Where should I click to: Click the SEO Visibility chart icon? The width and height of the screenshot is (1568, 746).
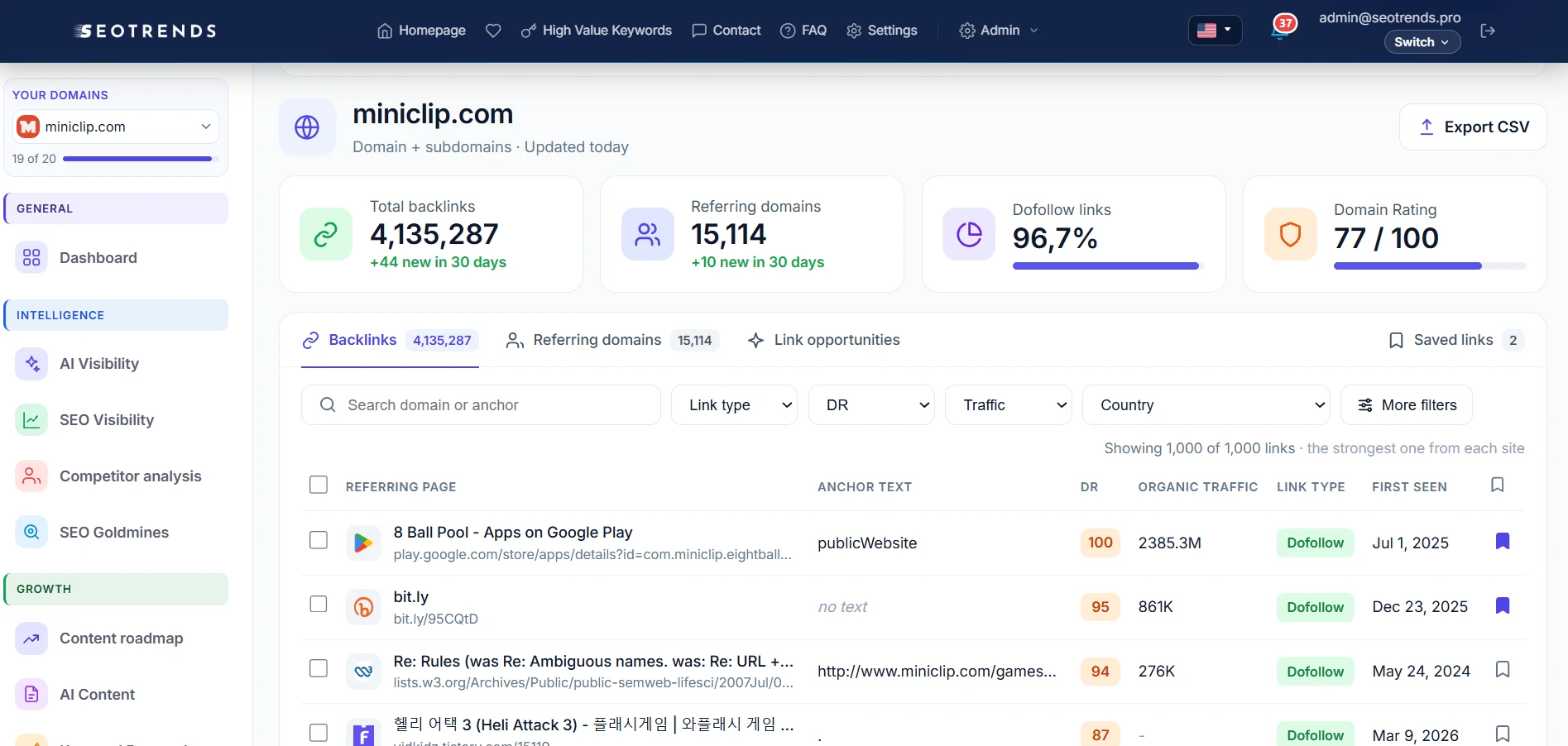31,420
